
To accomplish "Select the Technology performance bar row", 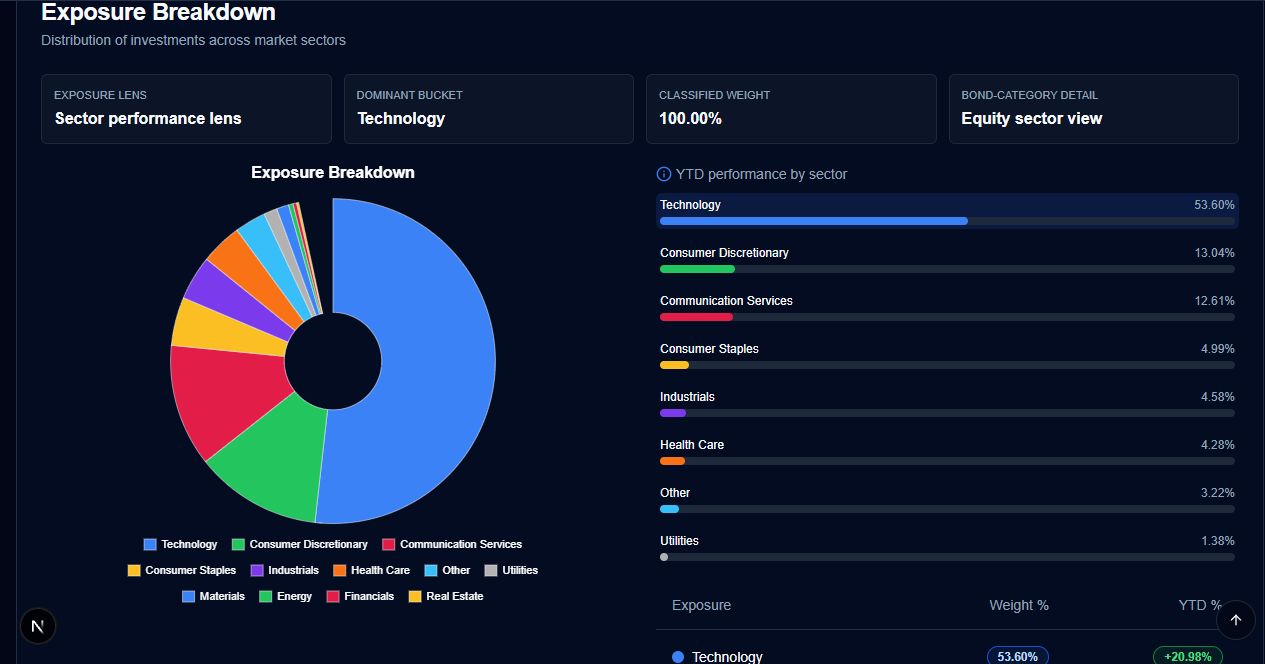I will tap(947, 211).
